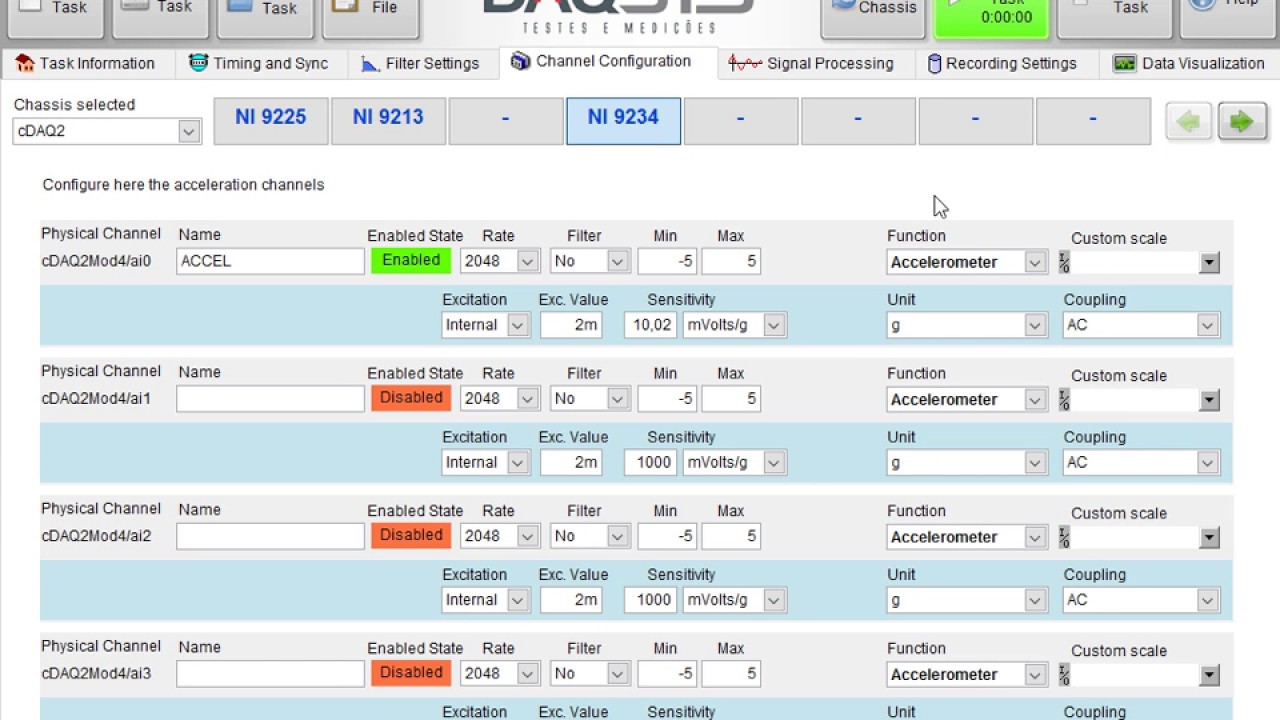The width and height of the screenshot is (1280, 720).
Task: Click ai0 Sensitivity field showing 10,02
Action: pyautogui.click(x=650, y=325)
